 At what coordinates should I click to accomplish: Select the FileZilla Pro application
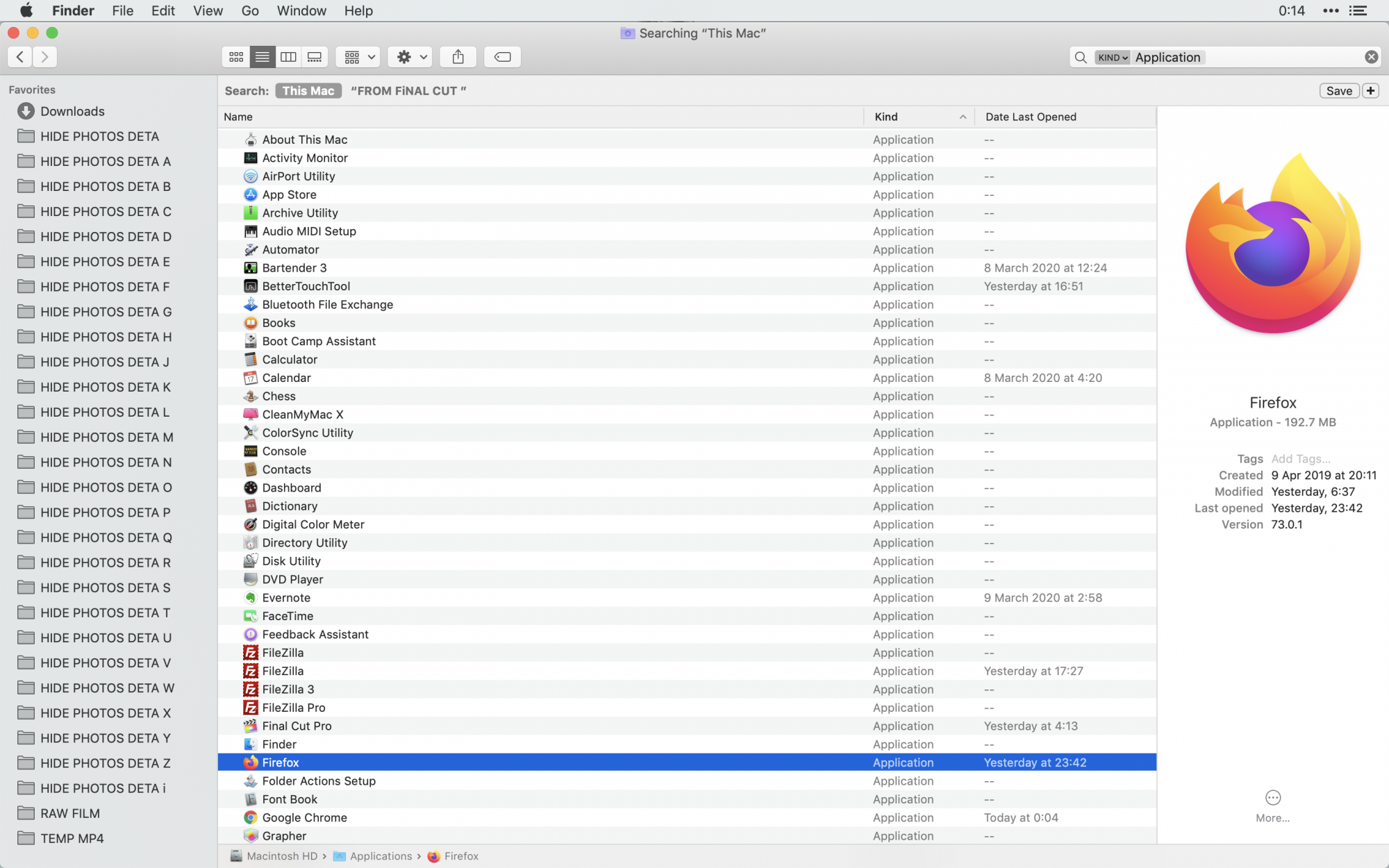point(687,708)
